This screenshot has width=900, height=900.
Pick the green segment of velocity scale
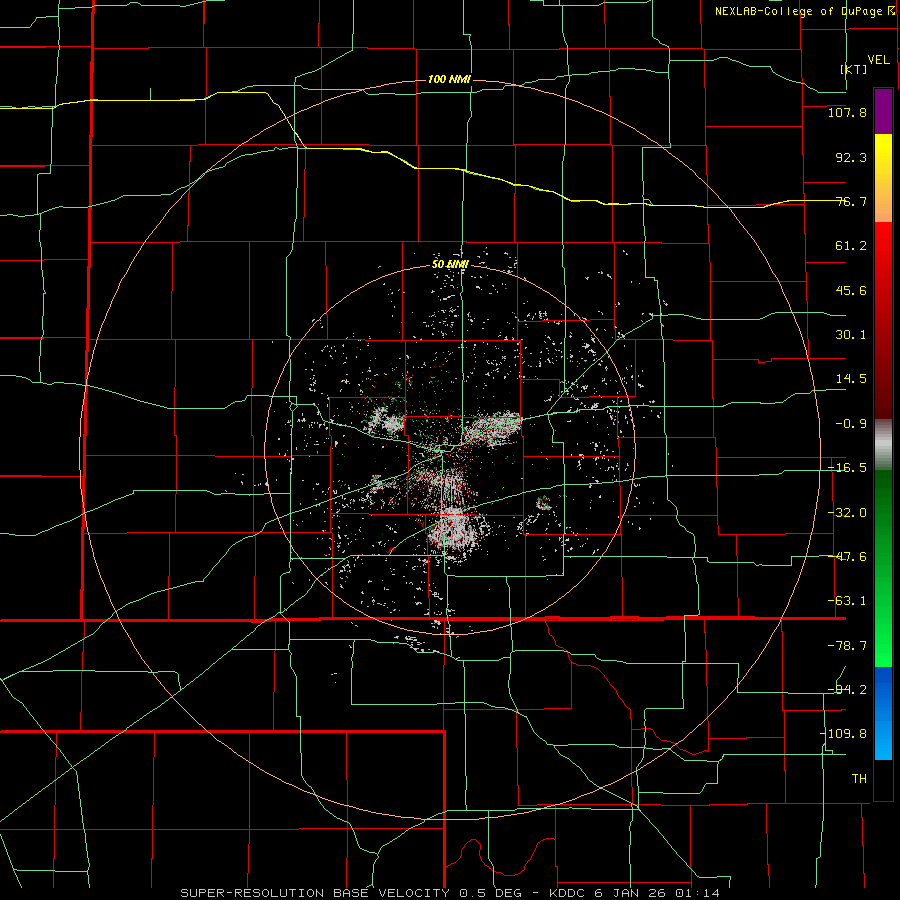883,568
